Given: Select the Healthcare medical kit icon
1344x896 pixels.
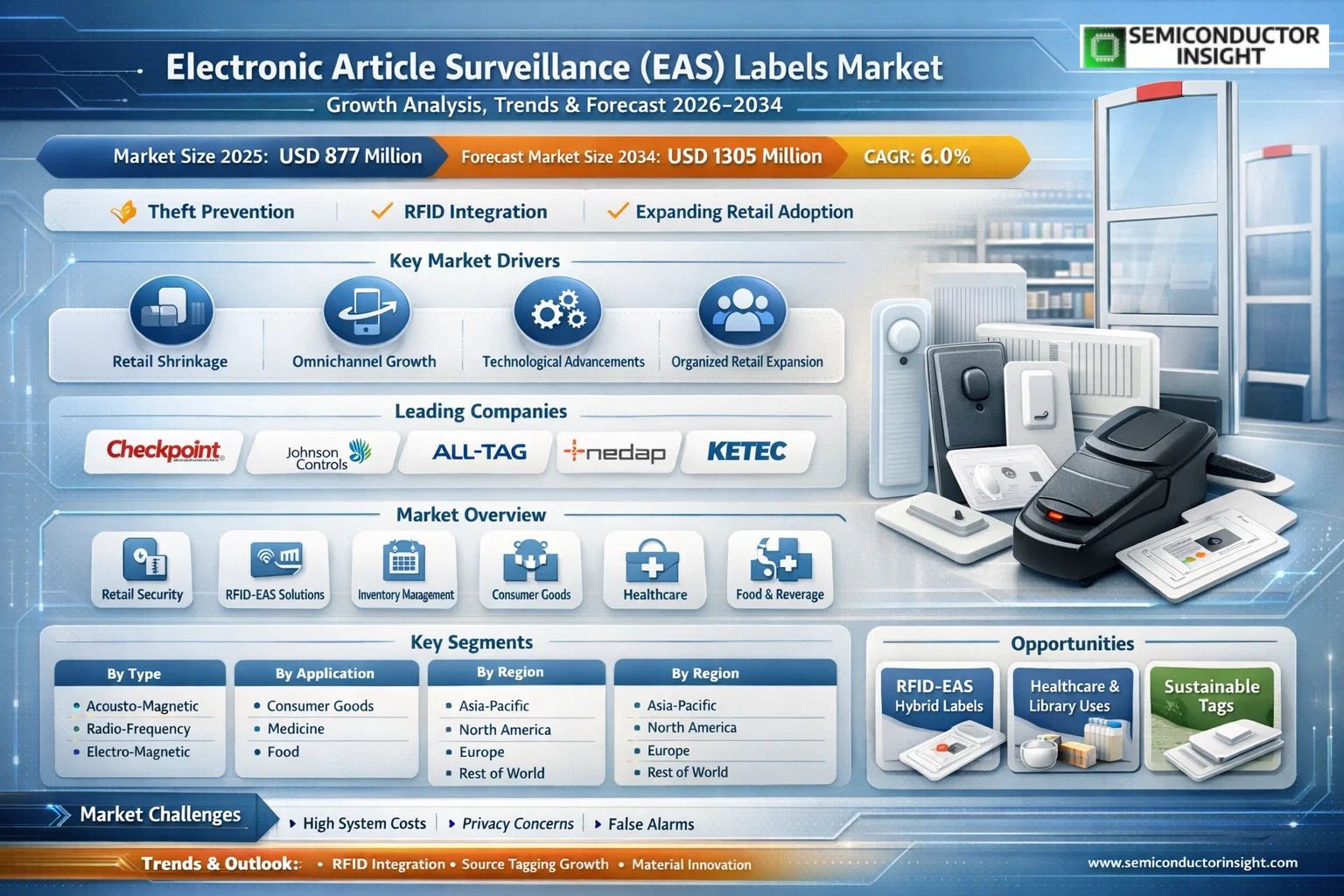Looking at the screenshot, I should coord(653,560).
